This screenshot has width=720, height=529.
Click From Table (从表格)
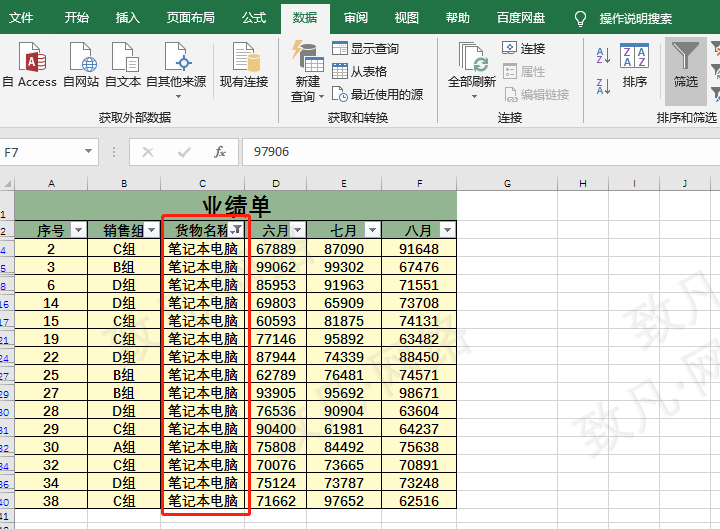[x=360, y=71]
